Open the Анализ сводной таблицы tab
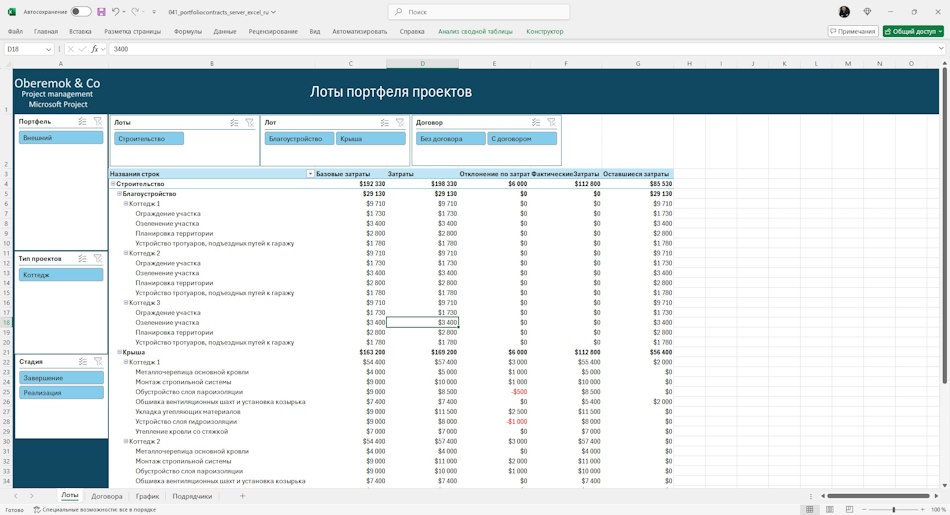This screenshot has height=515, width=950. [475, 32]
